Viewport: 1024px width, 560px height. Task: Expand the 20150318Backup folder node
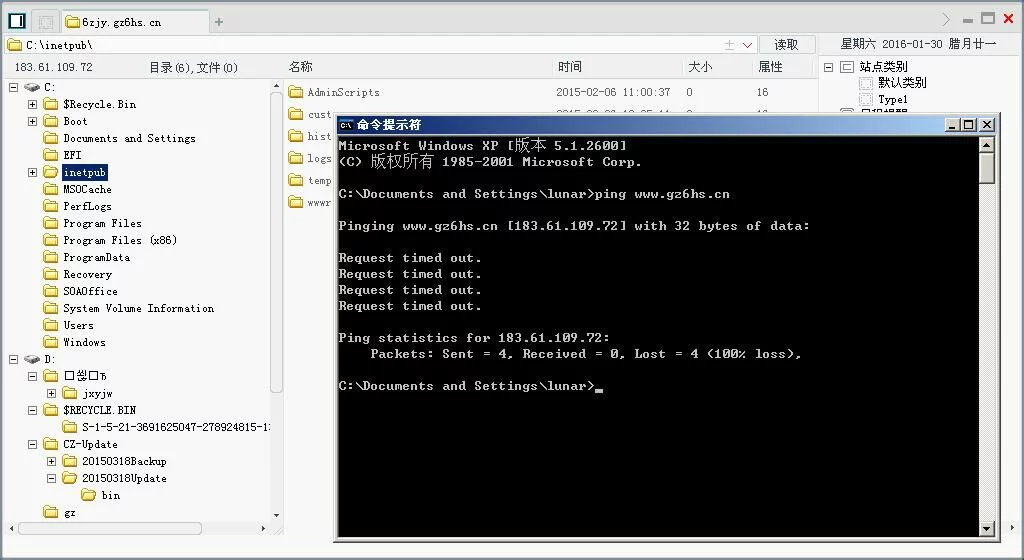tap(51, 461)
